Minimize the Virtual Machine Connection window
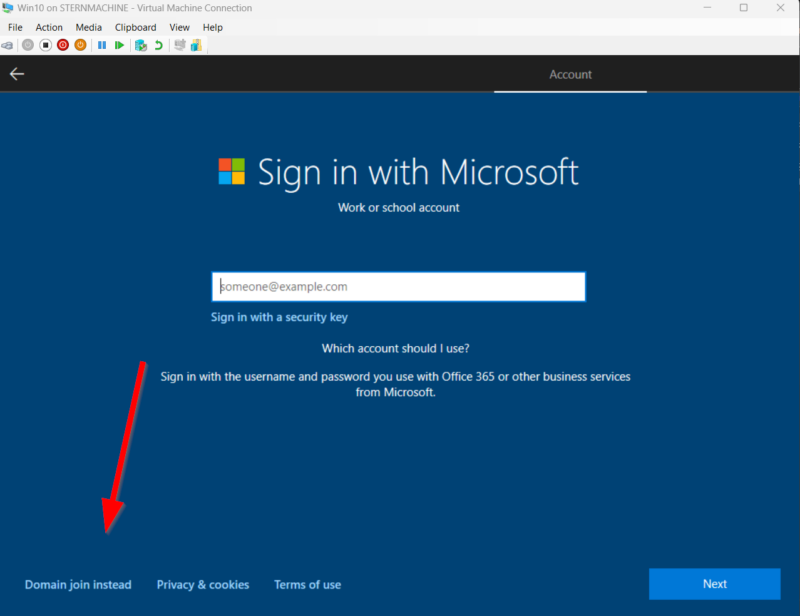Image resolution: width=800 pixels, height=616 pixels. [707, 8]
